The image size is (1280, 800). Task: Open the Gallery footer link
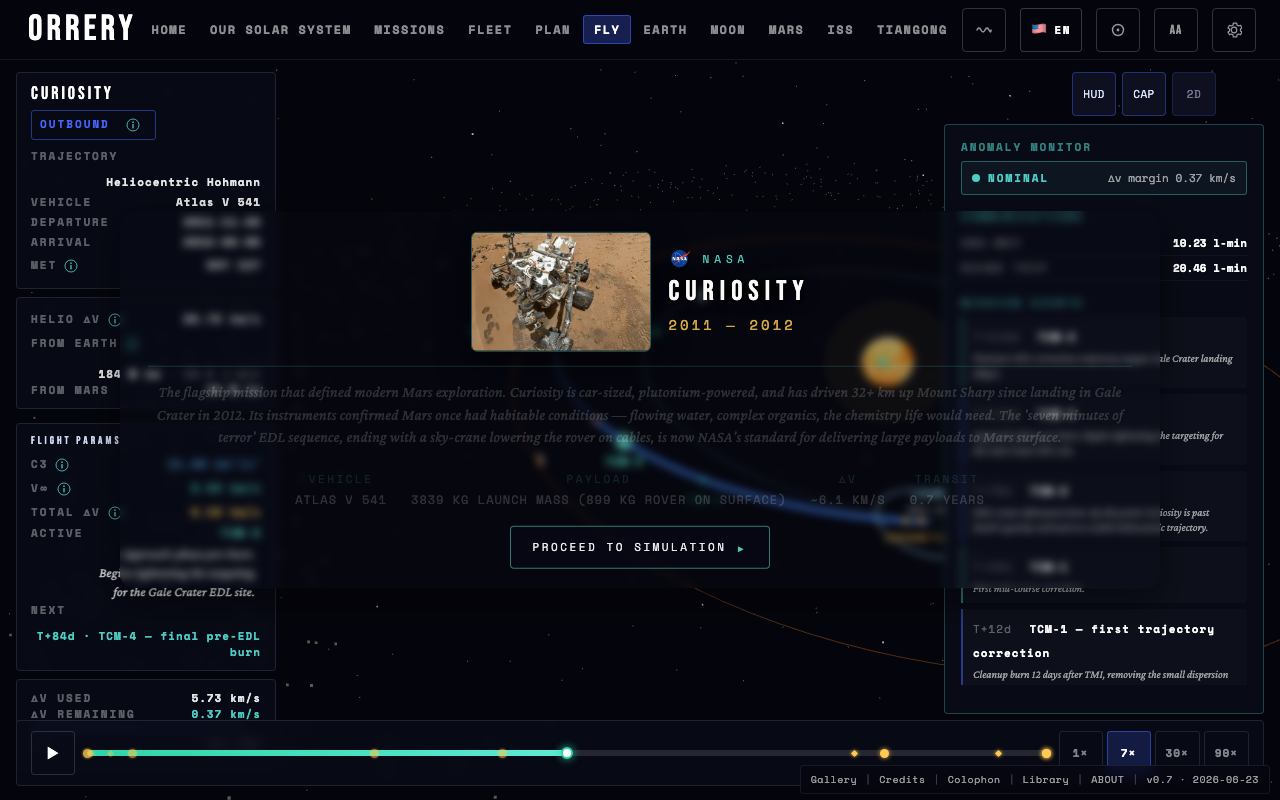(833, 779)
